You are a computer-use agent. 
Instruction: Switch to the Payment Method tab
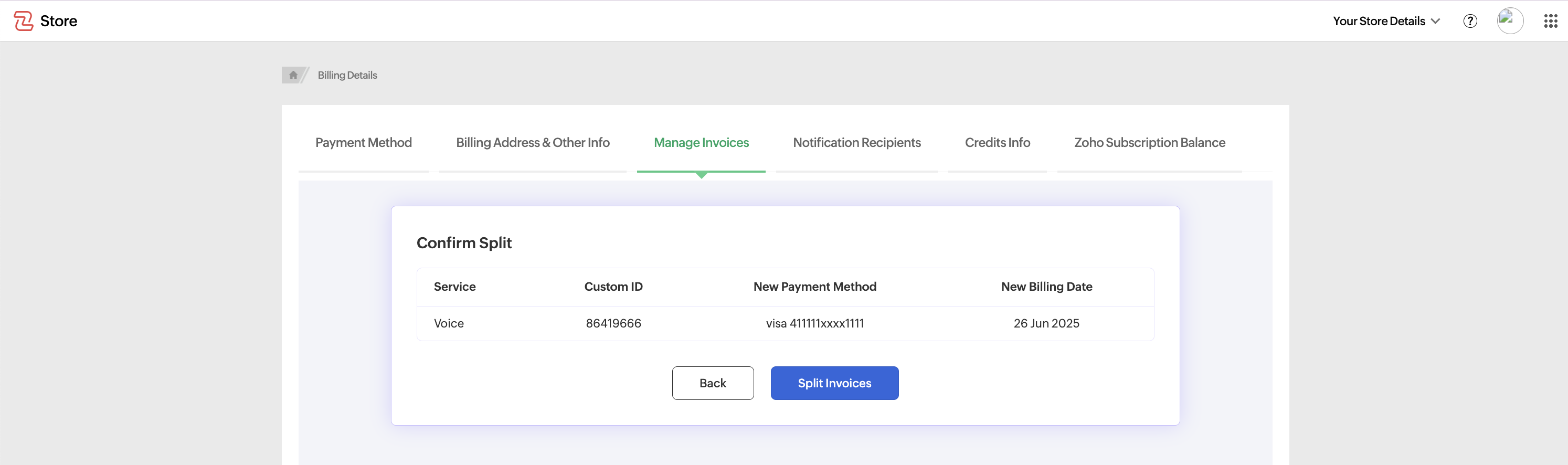click(363, 142)
